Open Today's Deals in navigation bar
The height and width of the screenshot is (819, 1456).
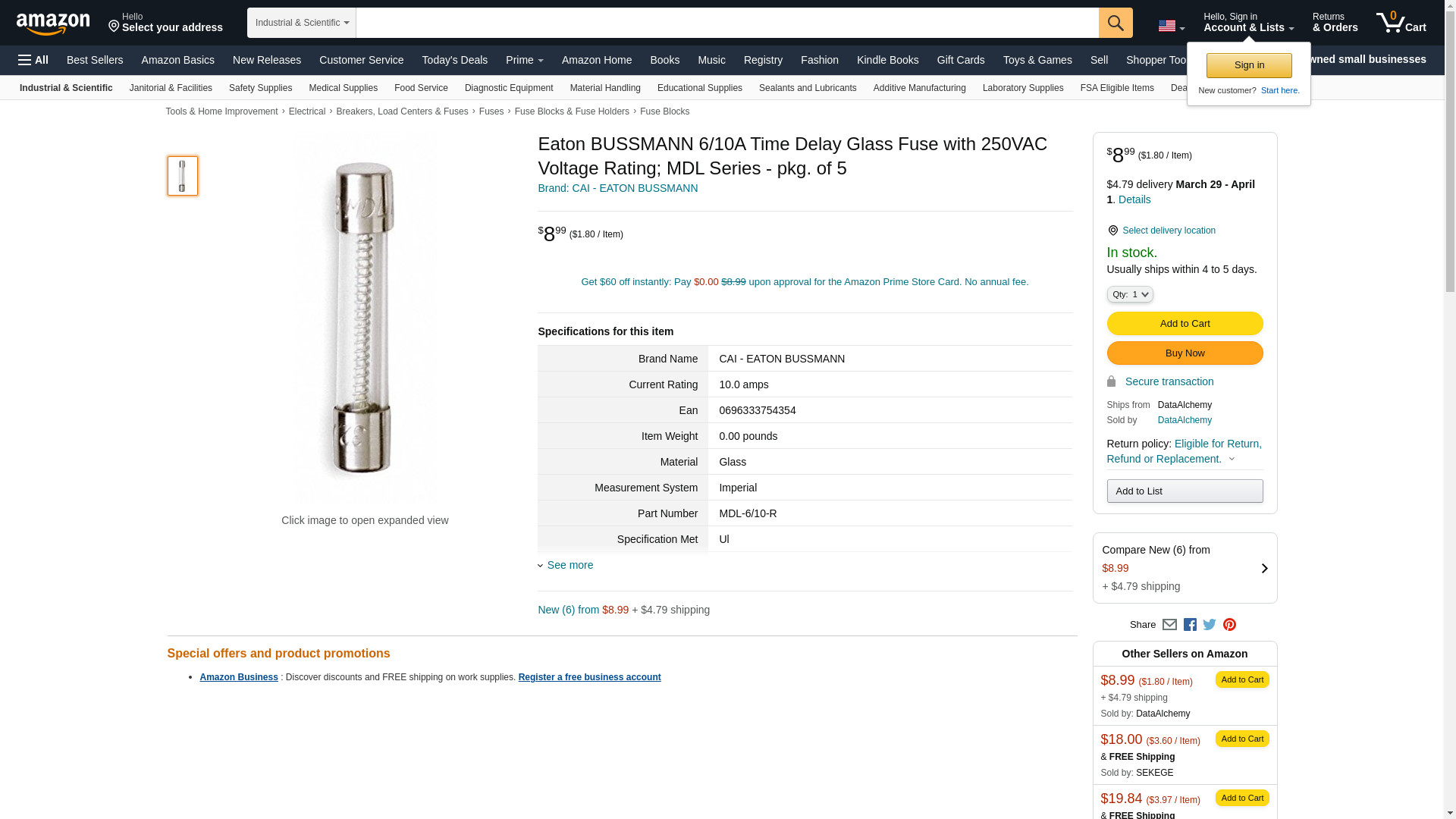tap(455, 60)
